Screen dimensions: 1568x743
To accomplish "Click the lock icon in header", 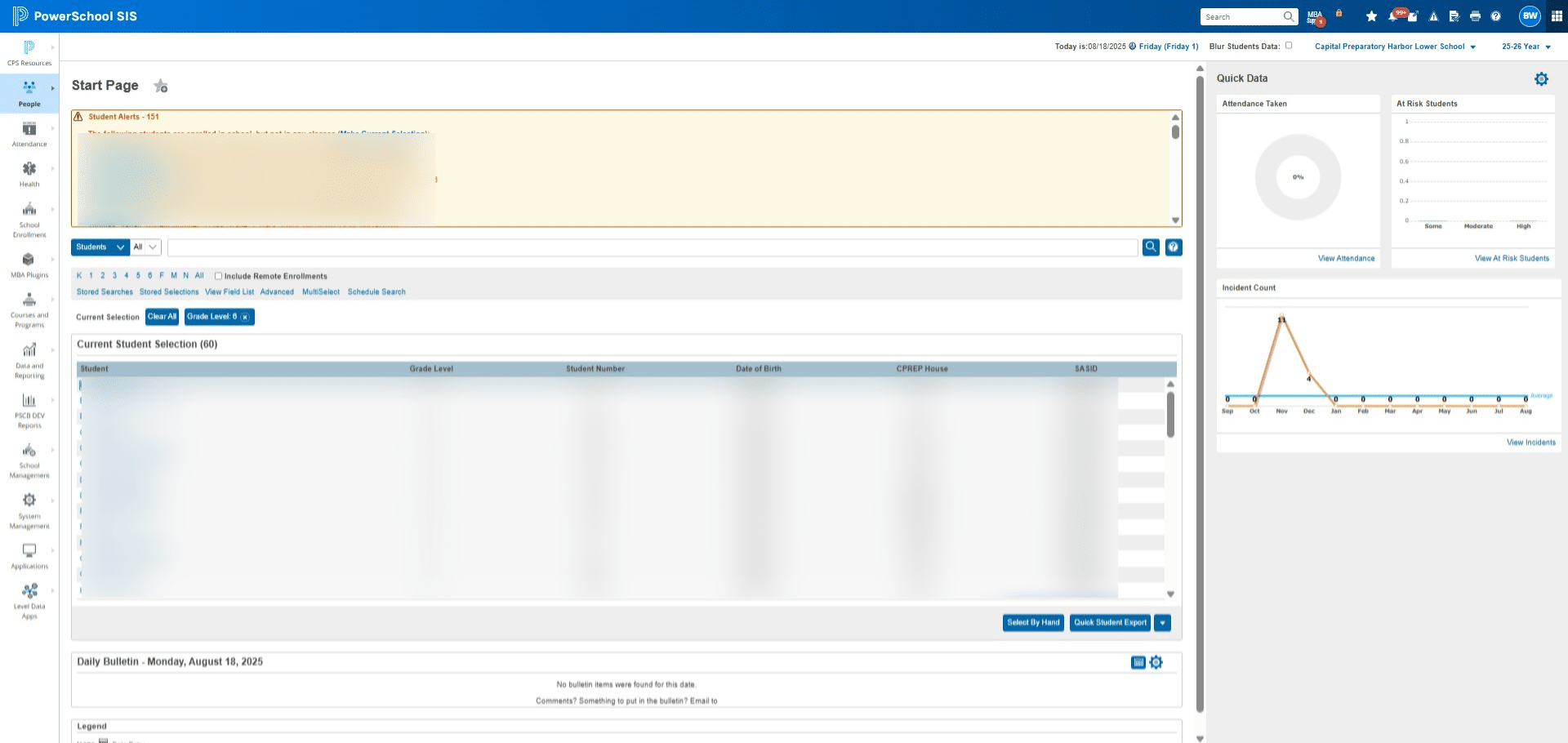I will coord(1339,13).
